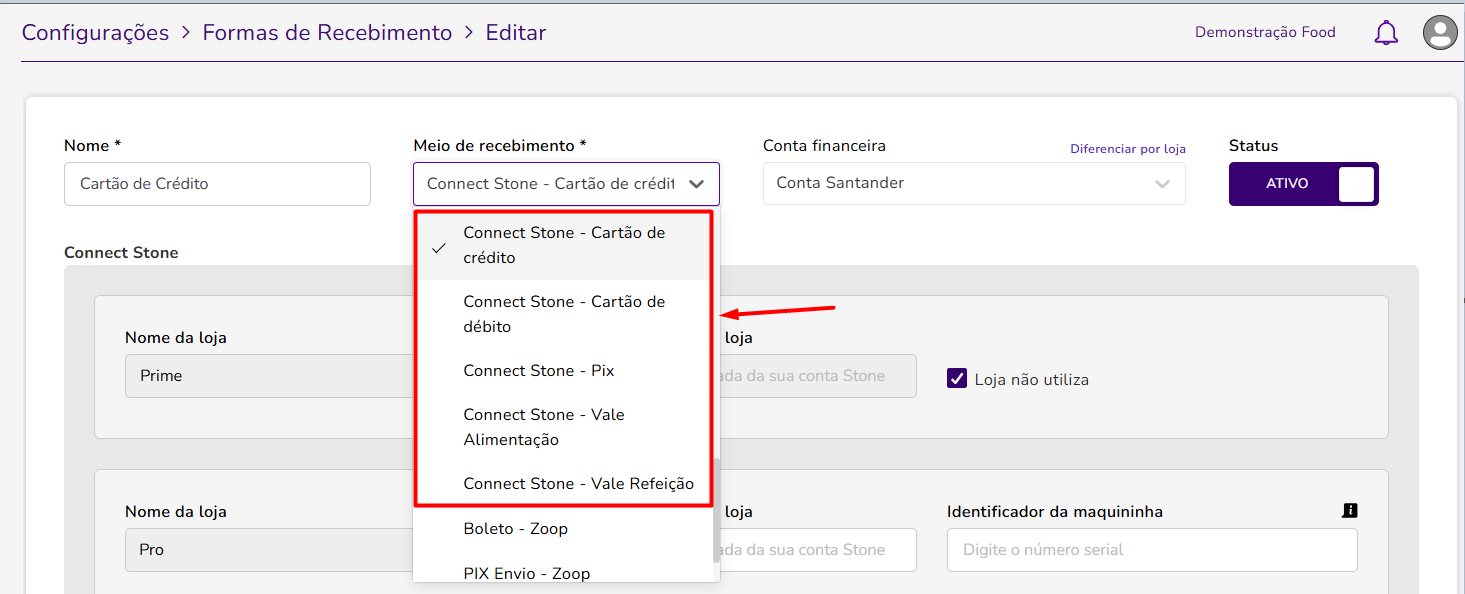Click the Prime store name field
This screenshot has width=1465, height=594.
[x=269, y=376]
